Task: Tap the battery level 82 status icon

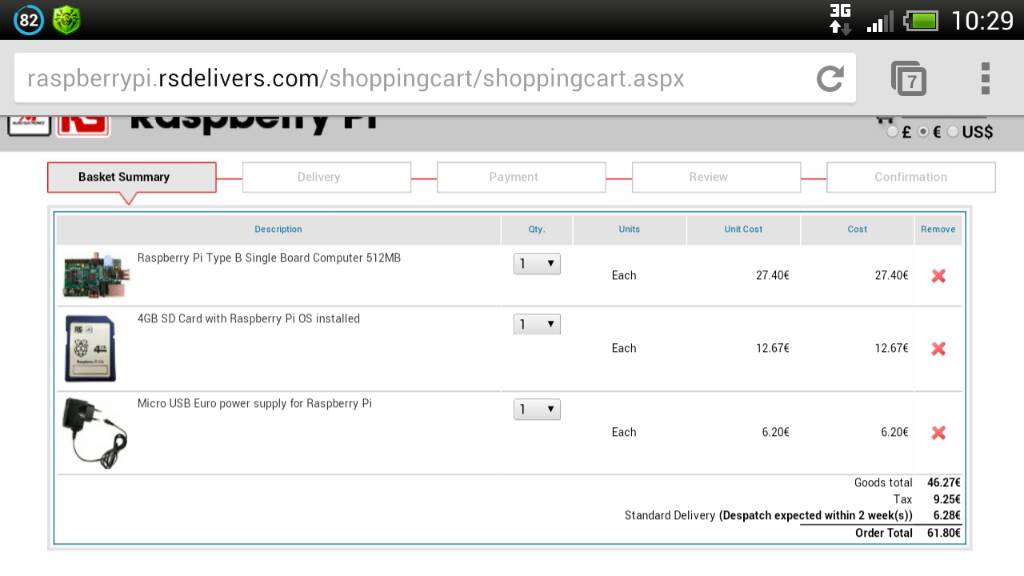Action: (x=28, y=20)
